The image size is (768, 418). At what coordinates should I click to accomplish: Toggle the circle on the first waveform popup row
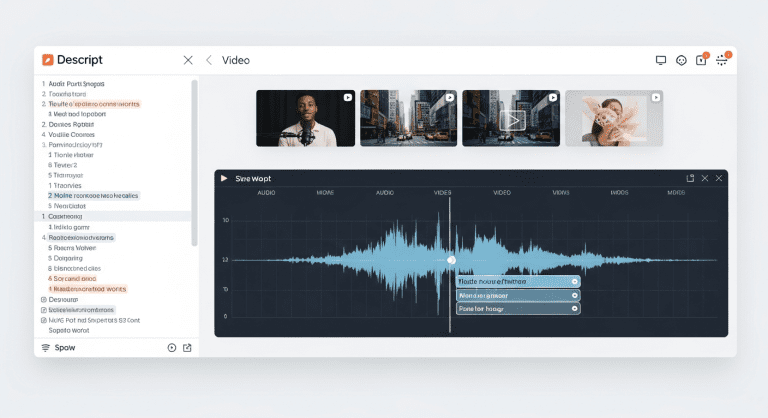click(x=574, y=282)
